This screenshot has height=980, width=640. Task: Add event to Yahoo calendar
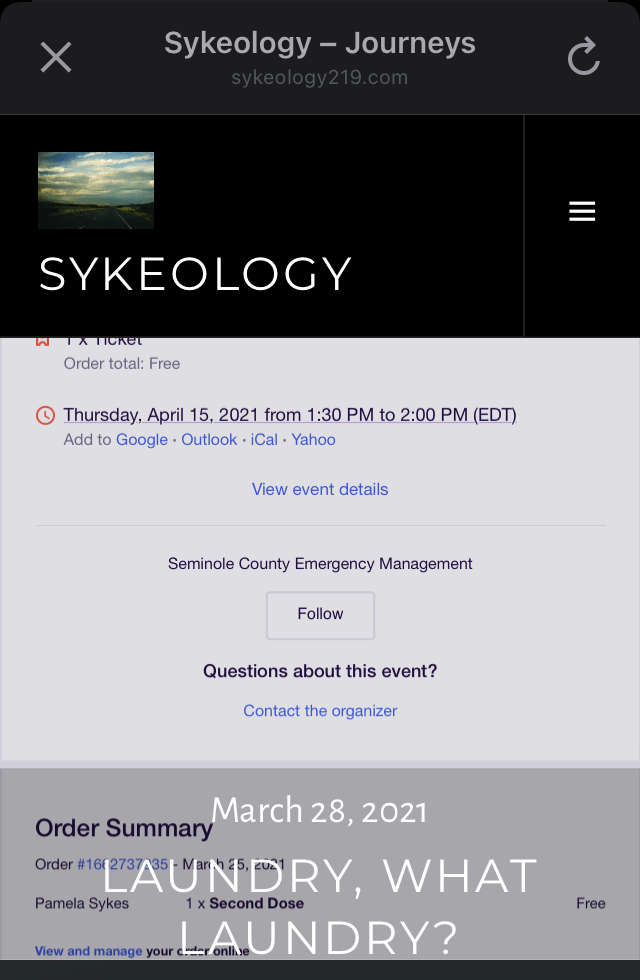click(x=313, y=440)
